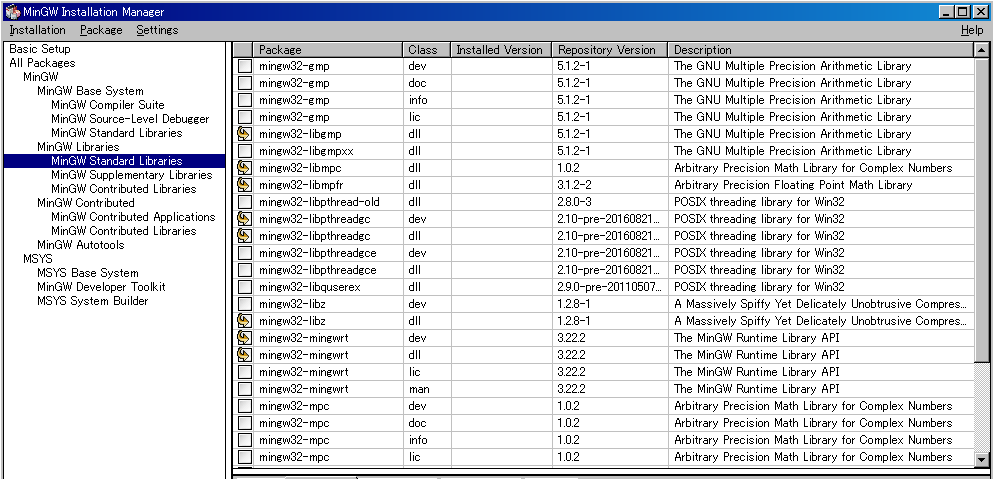
Task: Open the Help menu
Action: pyautogui.click(x=971, y=30)
